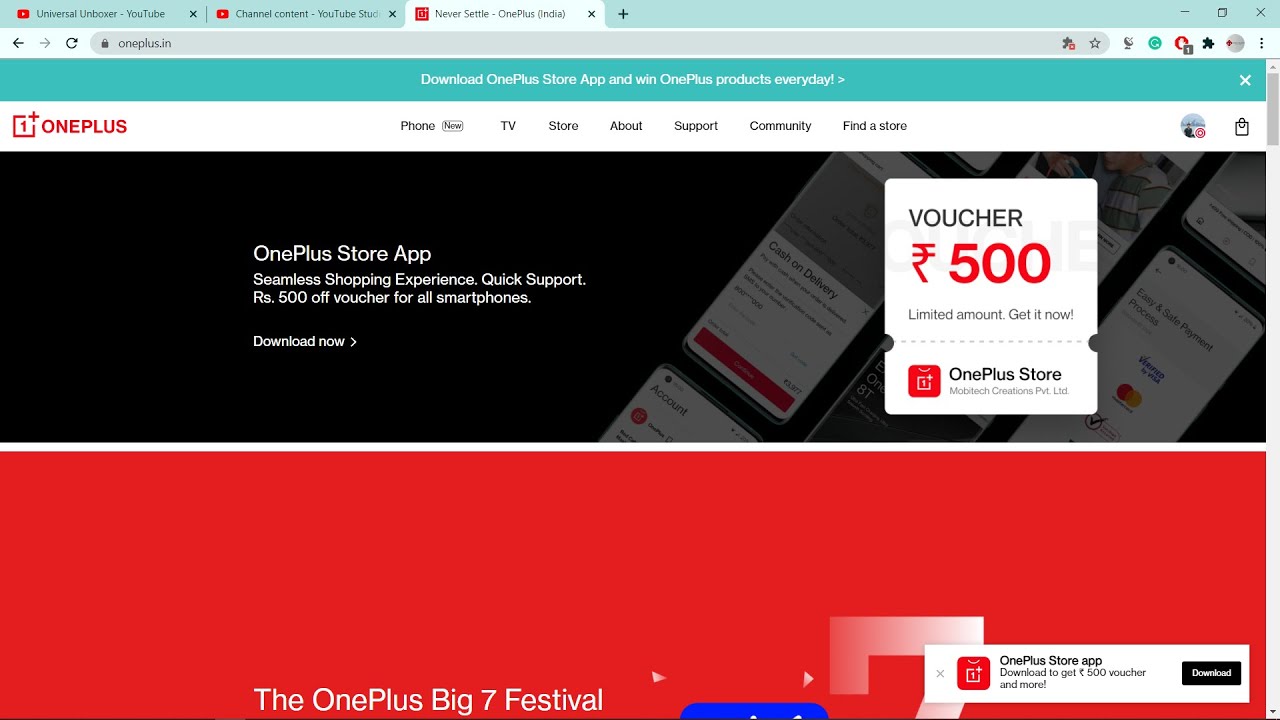Click the OnePlus Store icon in the popup

click(x=973, y=673)
